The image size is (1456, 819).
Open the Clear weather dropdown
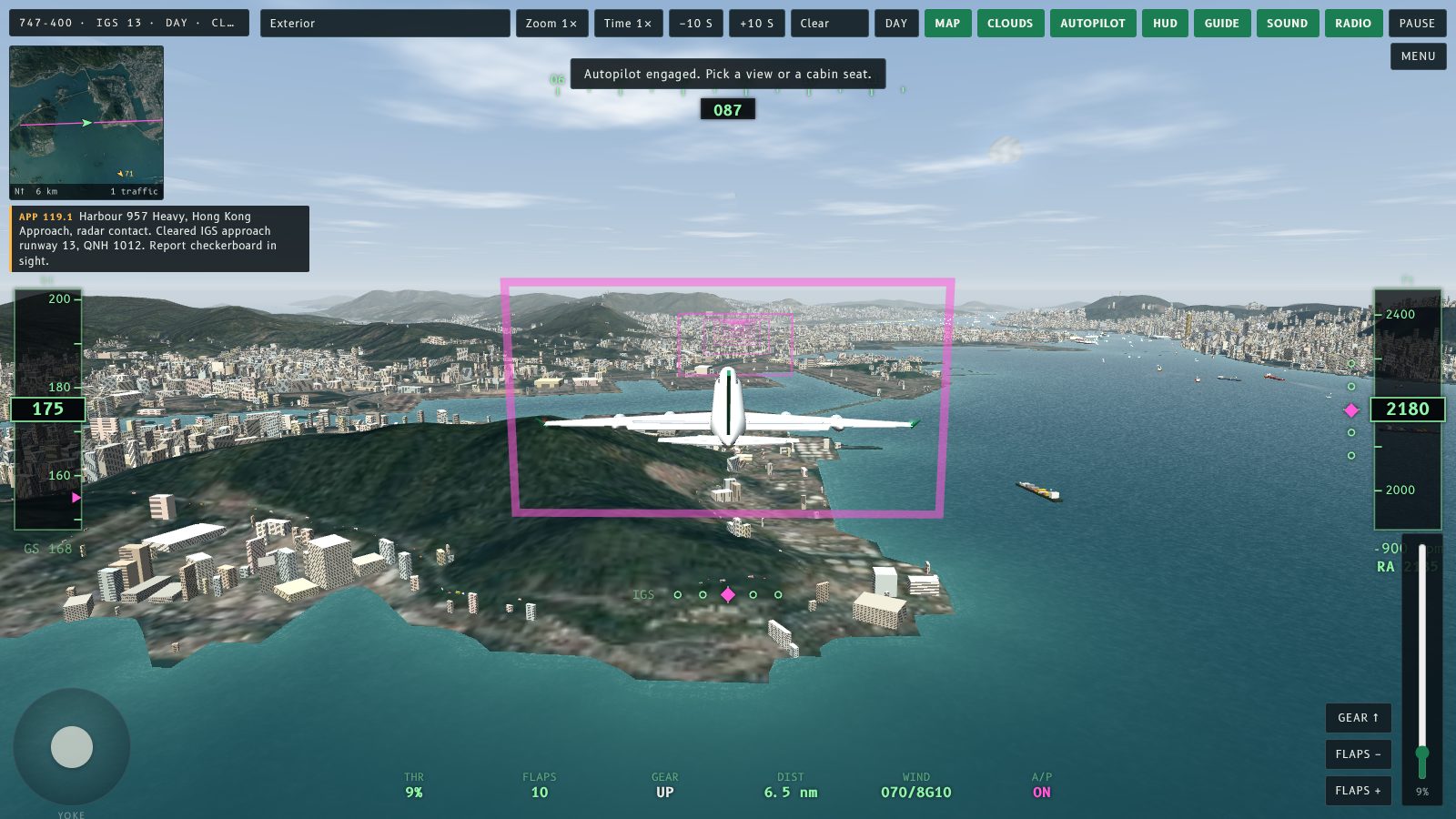click(x=829, y=24)
